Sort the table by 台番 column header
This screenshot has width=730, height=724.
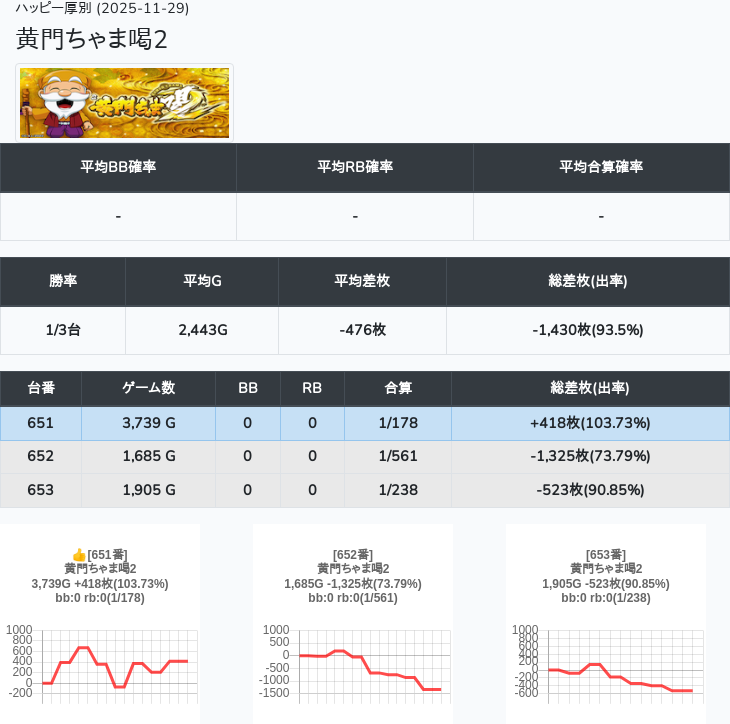point(41,388)
